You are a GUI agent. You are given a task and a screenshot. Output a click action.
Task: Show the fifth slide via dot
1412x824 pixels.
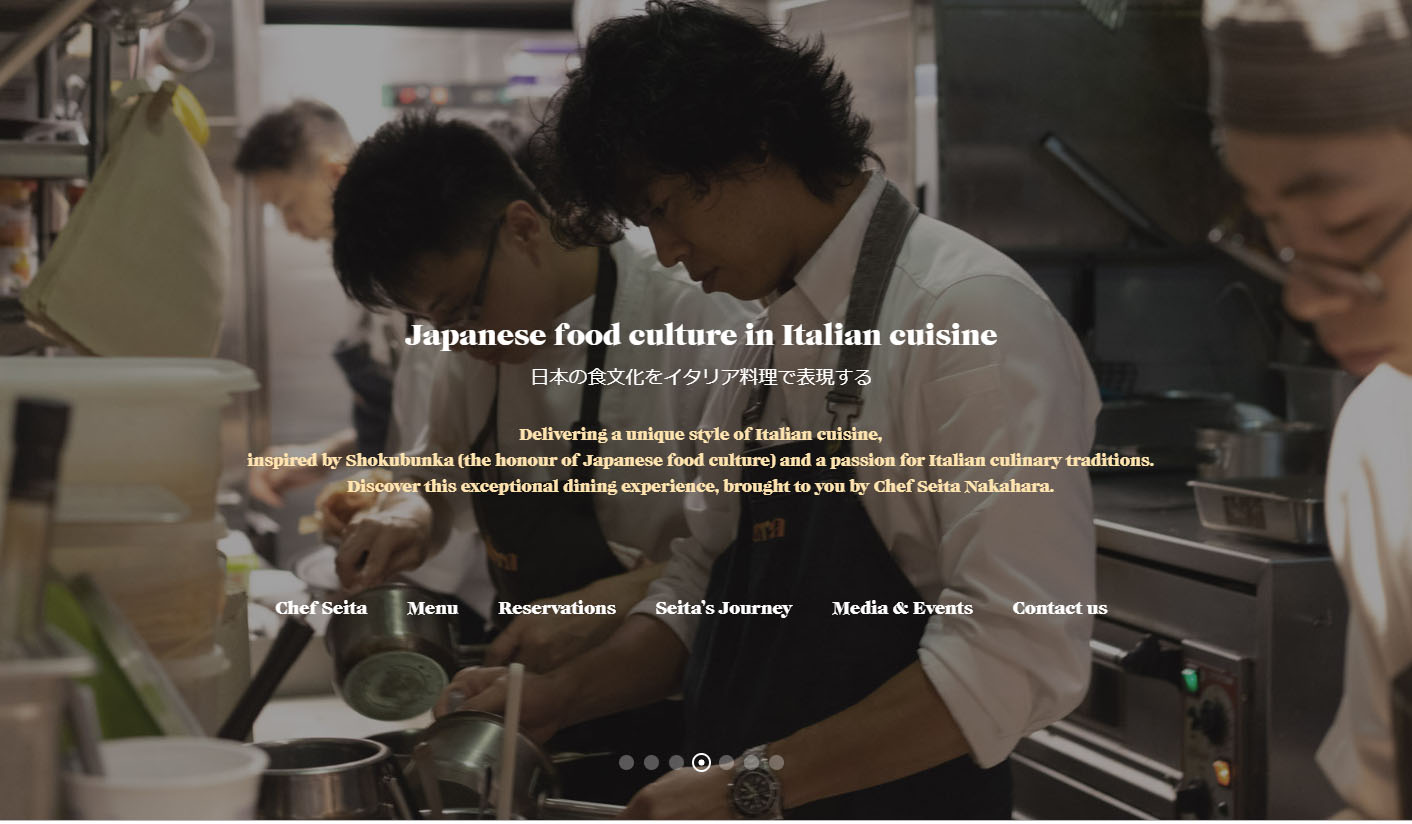click(x=726, y=763)
